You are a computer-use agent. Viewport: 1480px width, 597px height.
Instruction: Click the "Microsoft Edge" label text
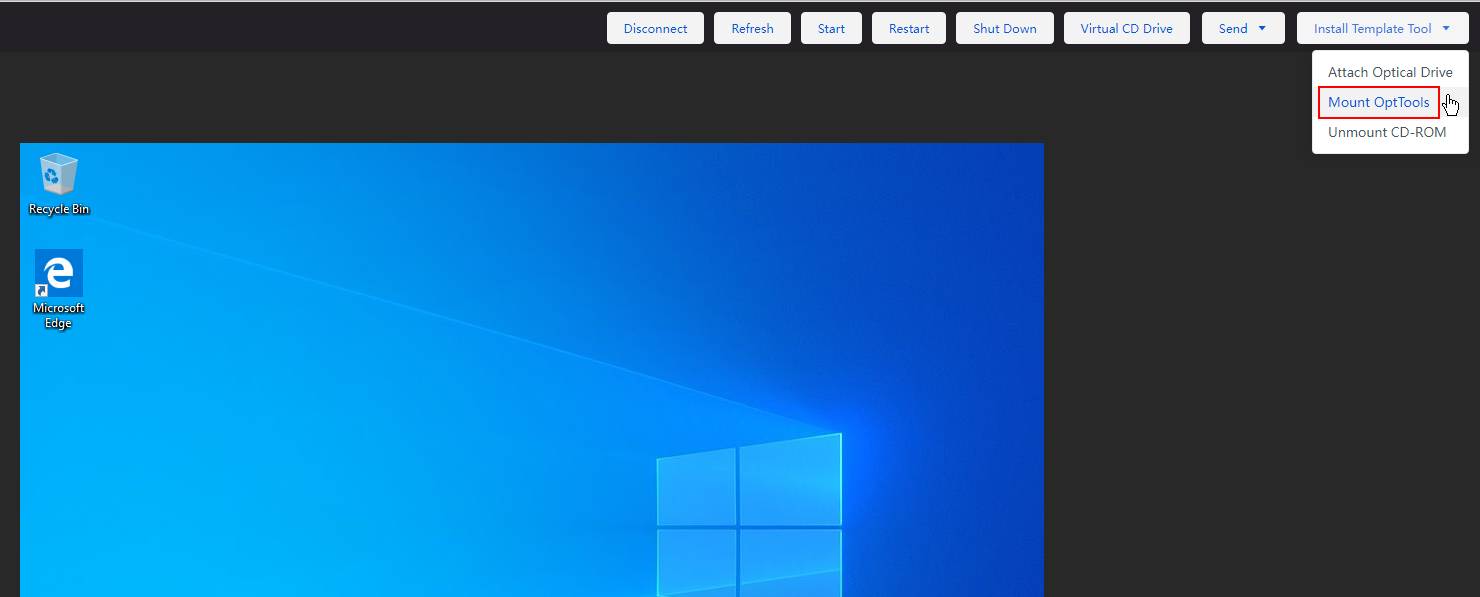pyautogui.click(x=59, y=316)
